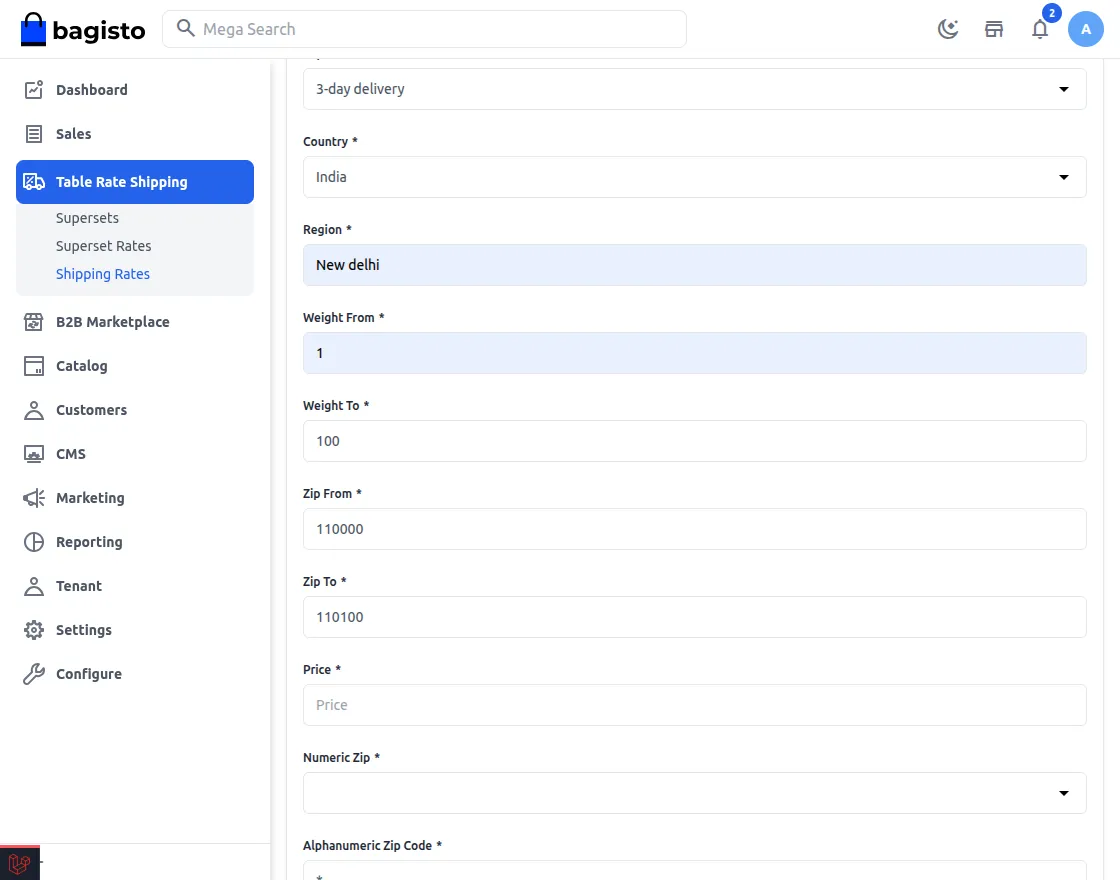Click the Reporting pie chart icon
This screenshot has height=880, width=1120.
pos(34,542)
